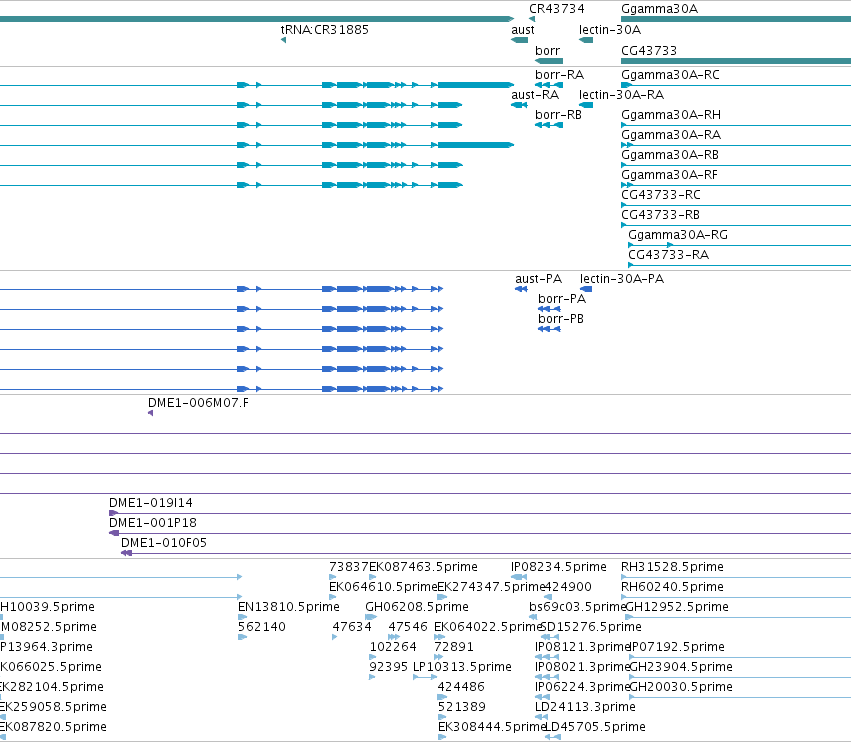Screen dimensions: 851x742
Task: Click the lectin-30A-PA protein label
Action: pos(621,279)
